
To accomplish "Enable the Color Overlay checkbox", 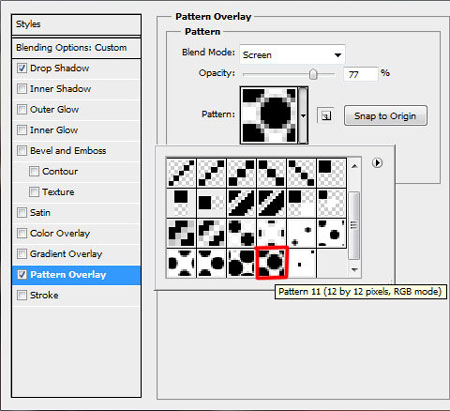I will (22, 233).
